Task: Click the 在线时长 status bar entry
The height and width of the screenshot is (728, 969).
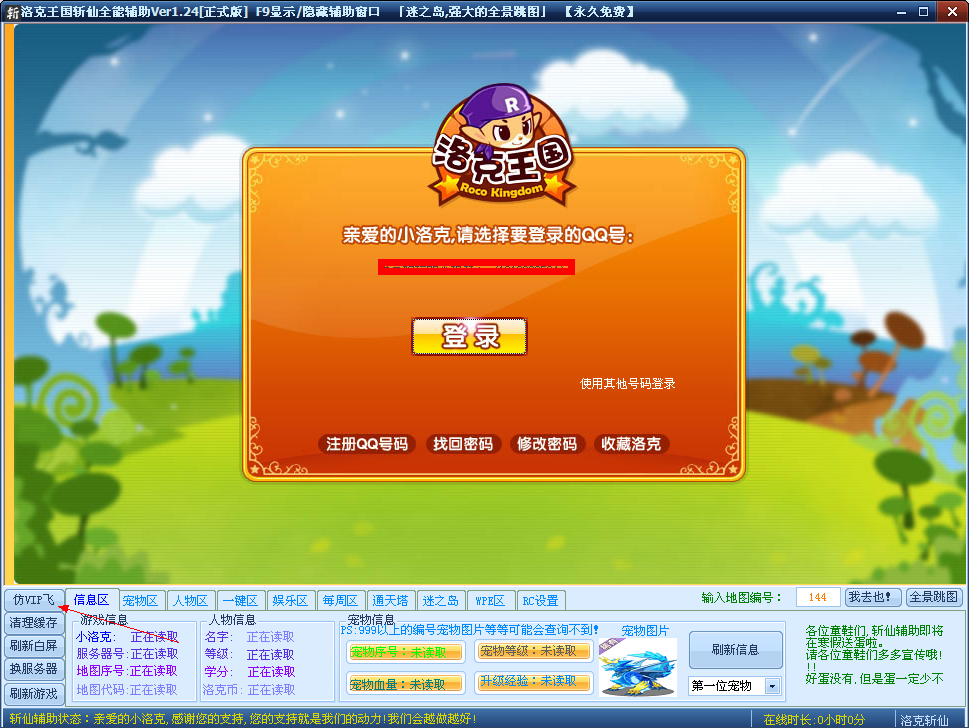Action: 814,720
